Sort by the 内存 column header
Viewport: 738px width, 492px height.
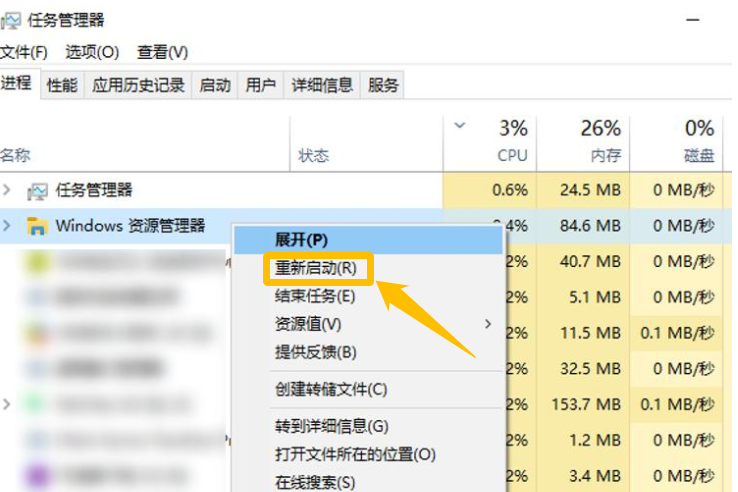click(x=583, y=144)
